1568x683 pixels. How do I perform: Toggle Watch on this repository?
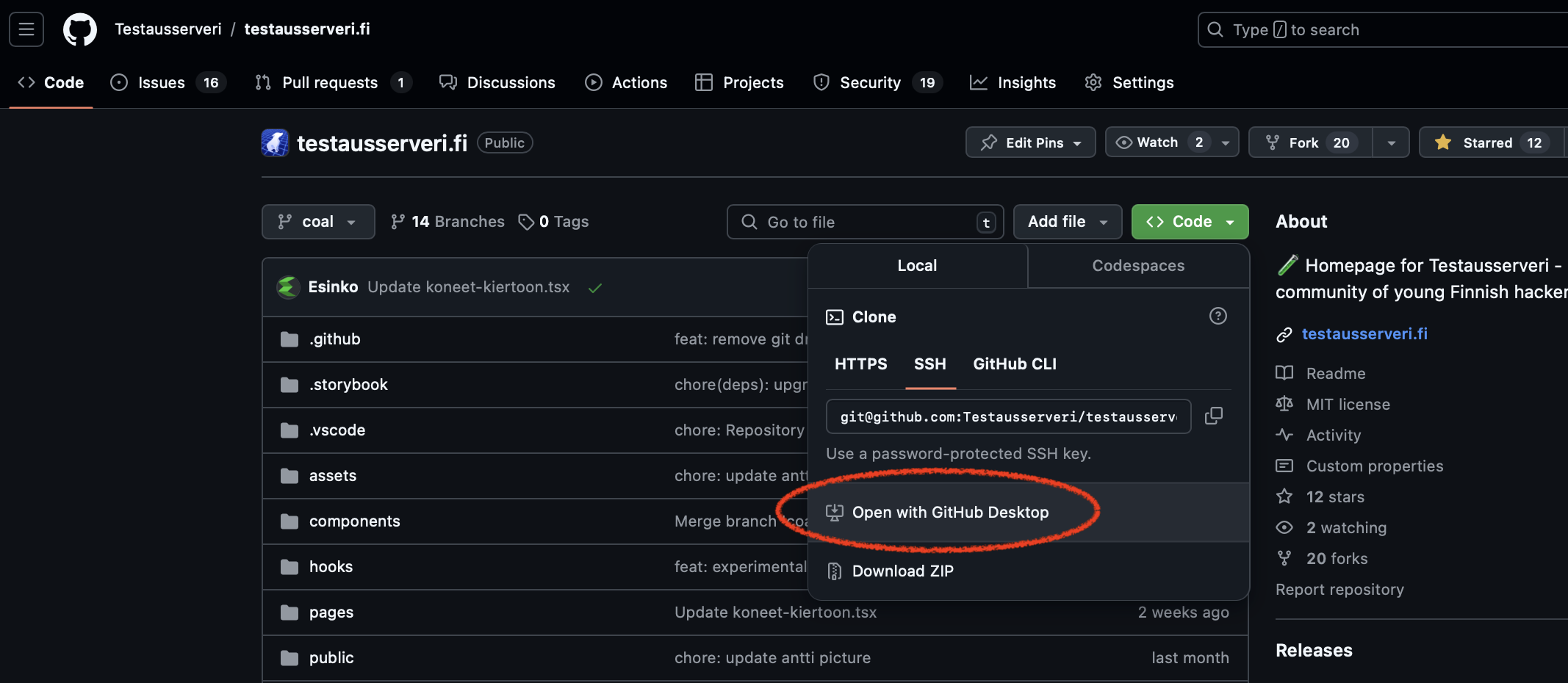point(1157,142)
